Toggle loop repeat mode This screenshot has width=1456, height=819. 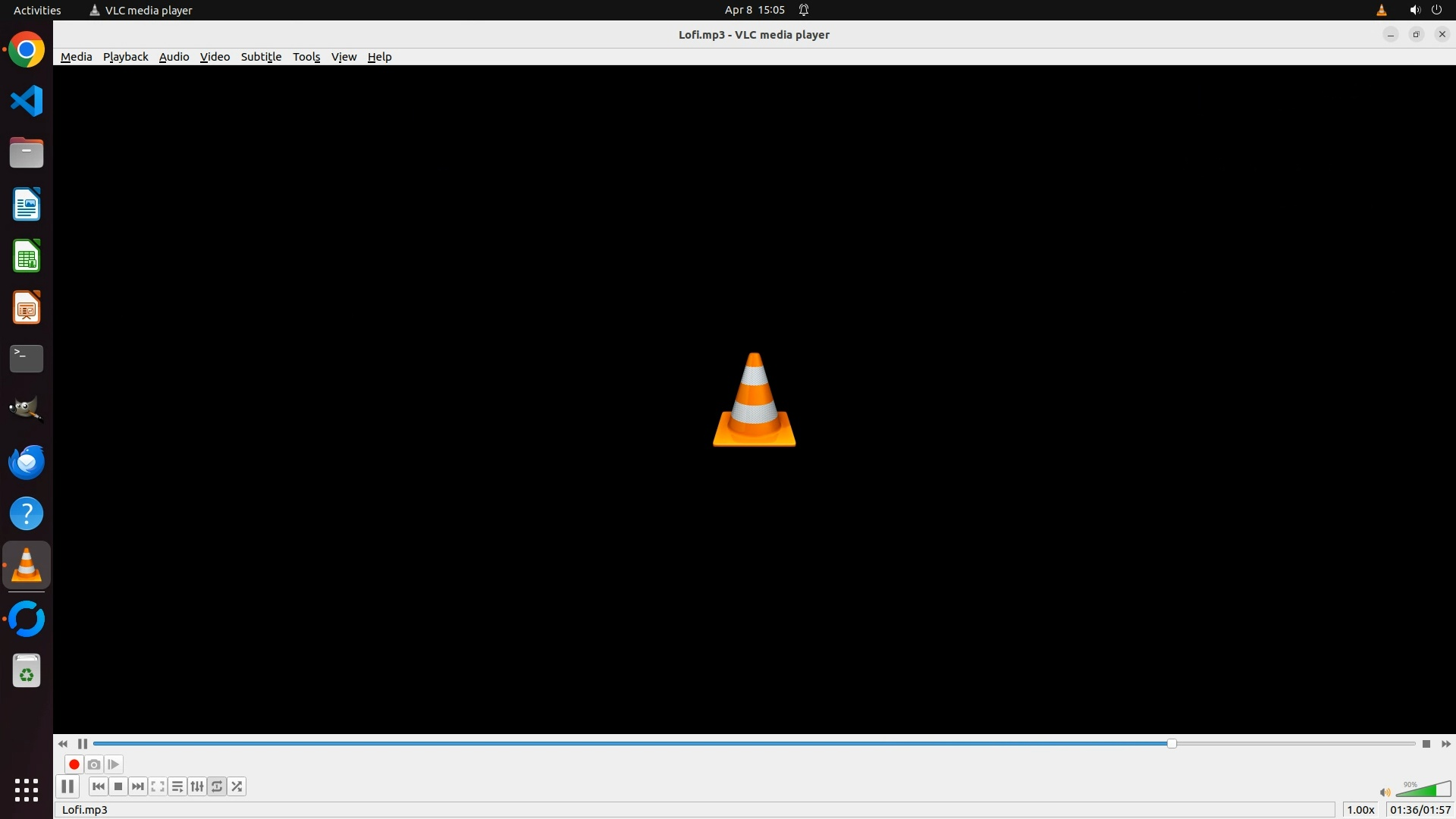[217, 786]
